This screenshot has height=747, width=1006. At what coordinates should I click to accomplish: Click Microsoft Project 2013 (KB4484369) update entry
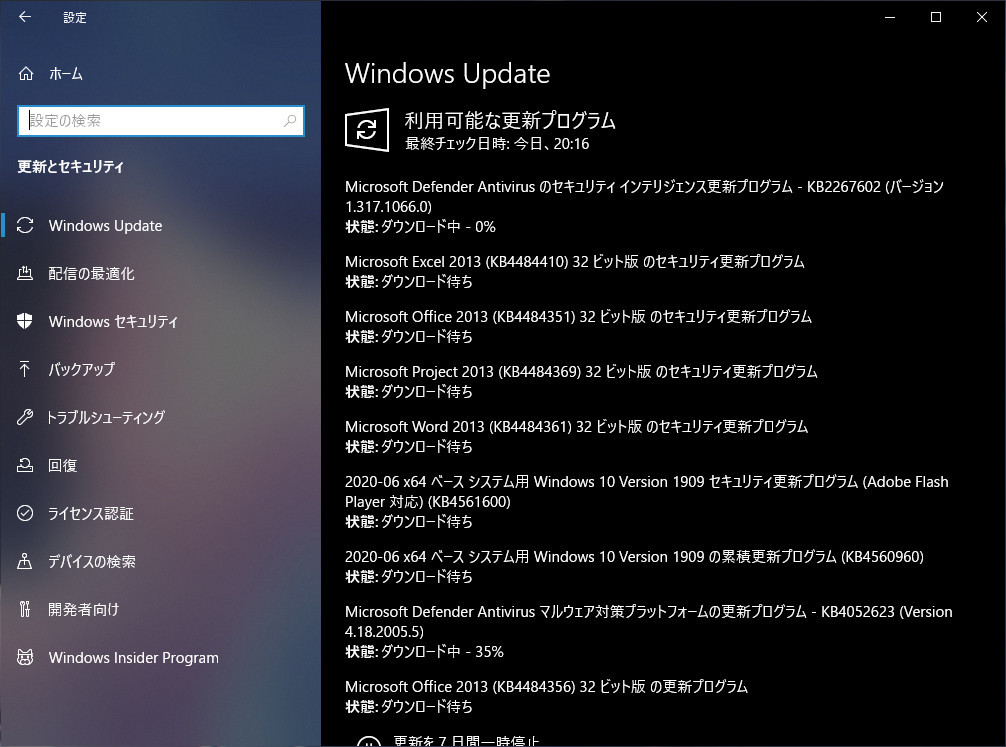pos(581,372)
